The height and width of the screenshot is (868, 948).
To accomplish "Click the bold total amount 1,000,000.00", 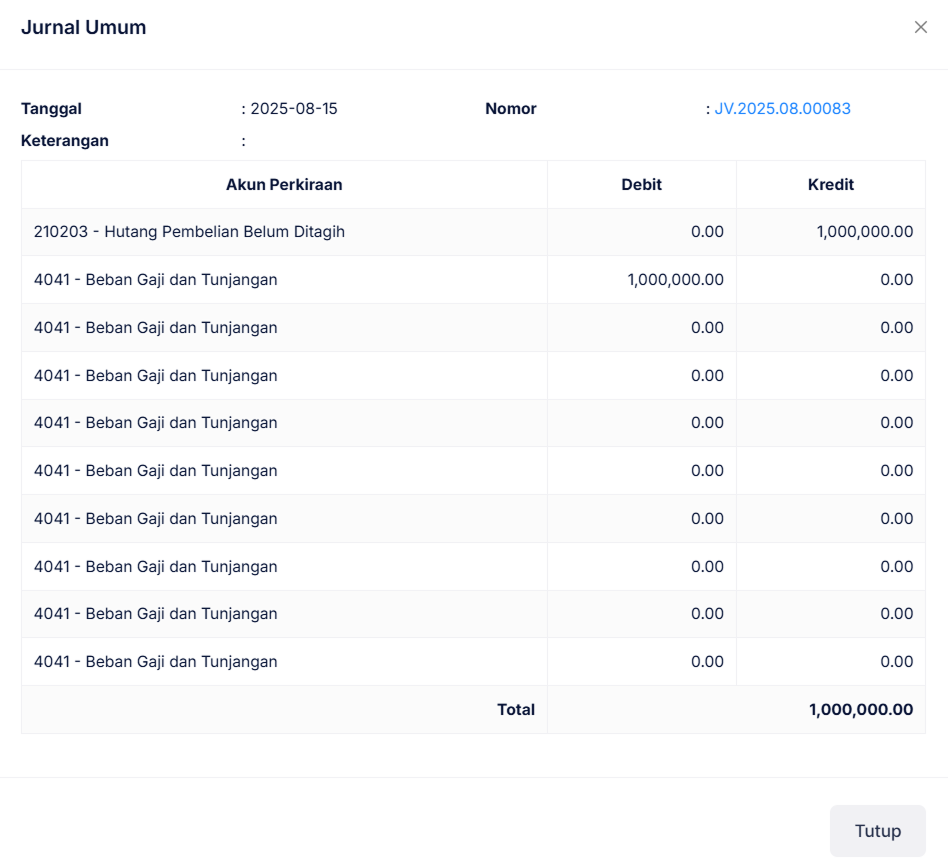I will tap(860, 710).
